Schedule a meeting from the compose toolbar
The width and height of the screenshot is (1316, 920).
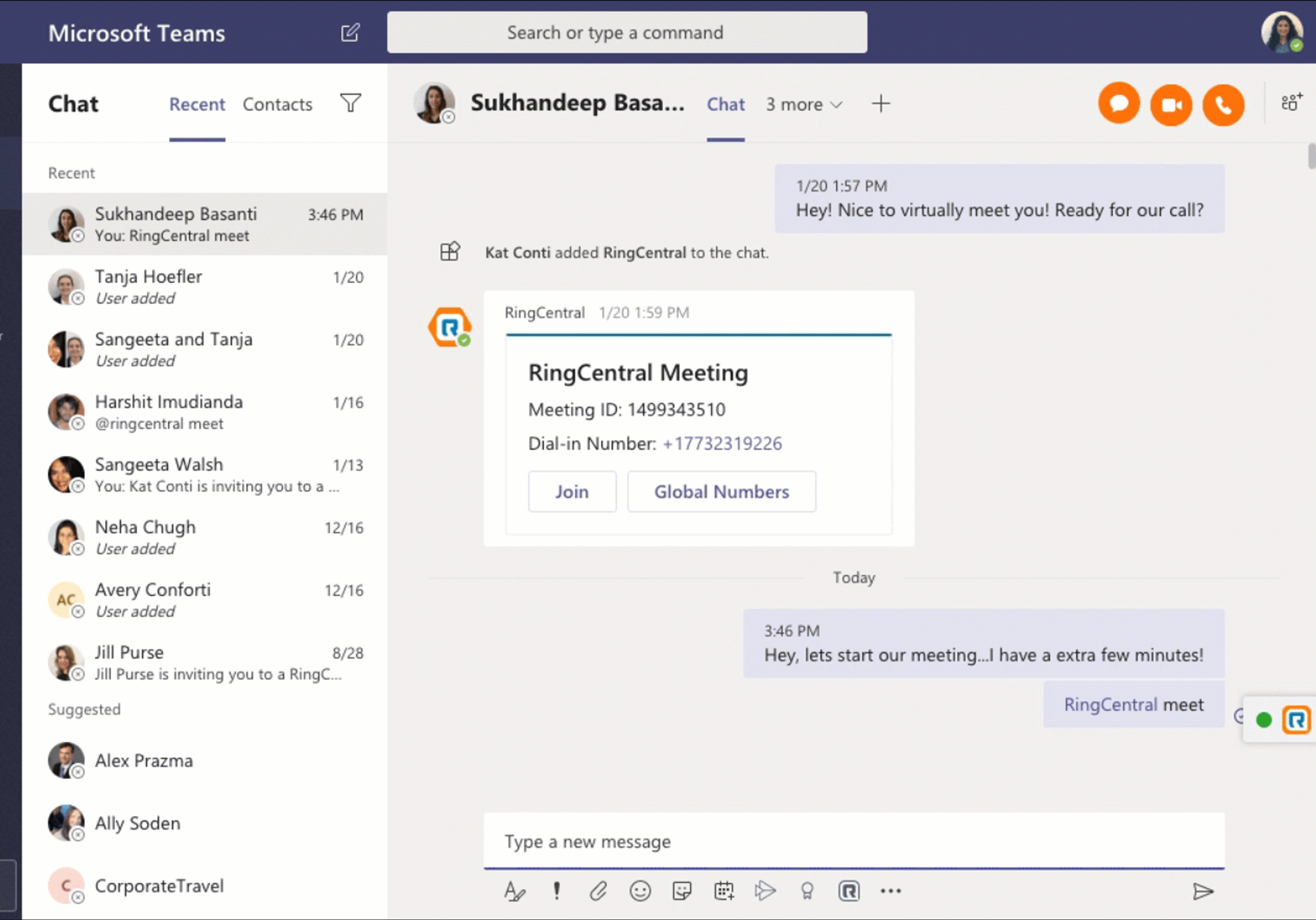click(724, 891)
